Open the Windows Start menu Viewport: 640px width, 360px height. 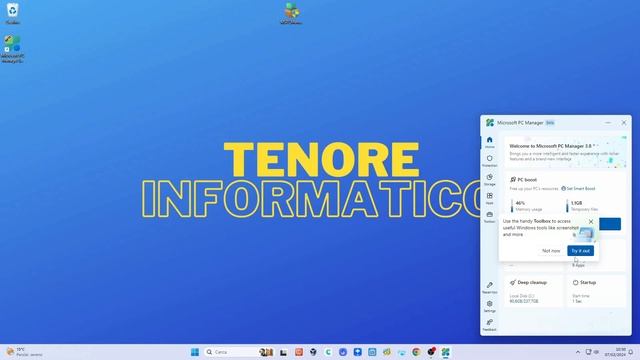195,352
